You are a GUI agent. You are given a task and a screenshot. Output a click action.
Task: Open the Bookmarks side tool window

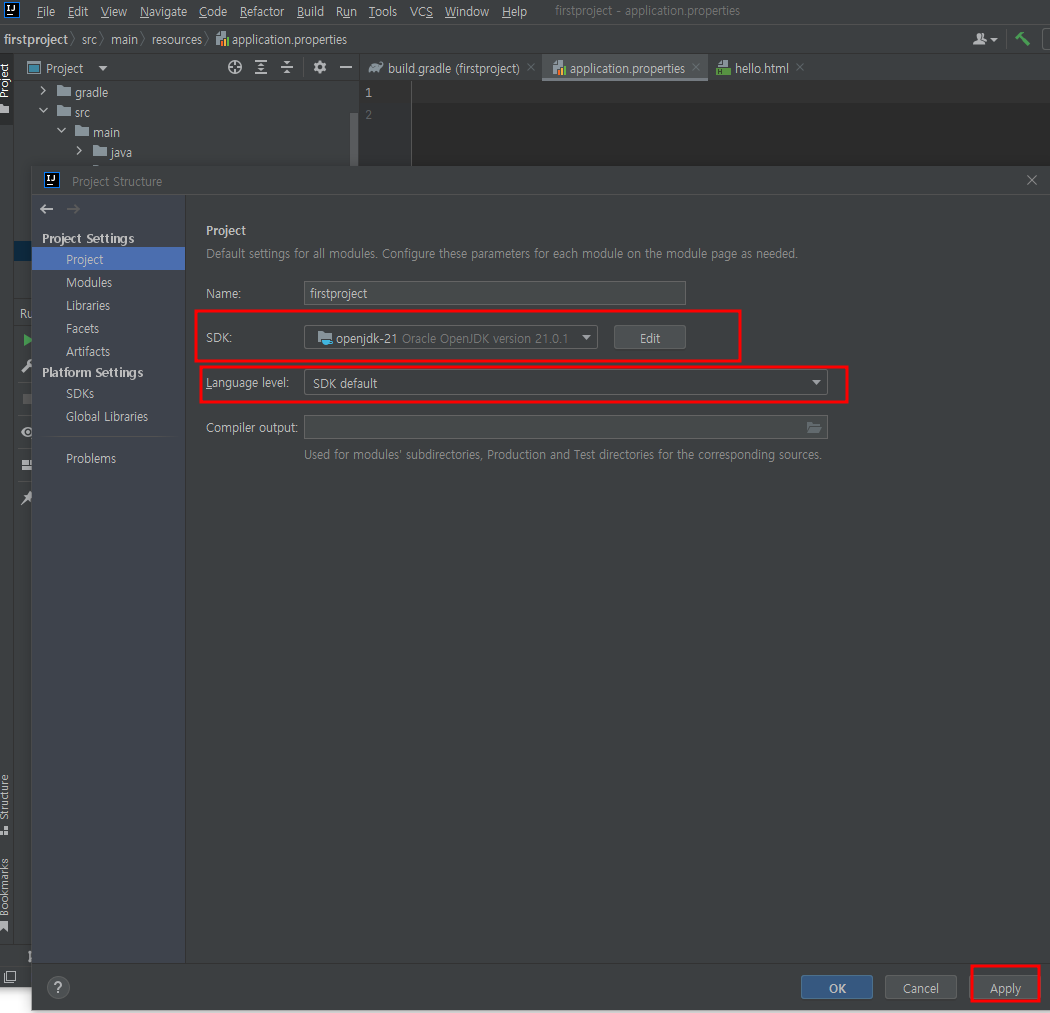tap(5, 894)
